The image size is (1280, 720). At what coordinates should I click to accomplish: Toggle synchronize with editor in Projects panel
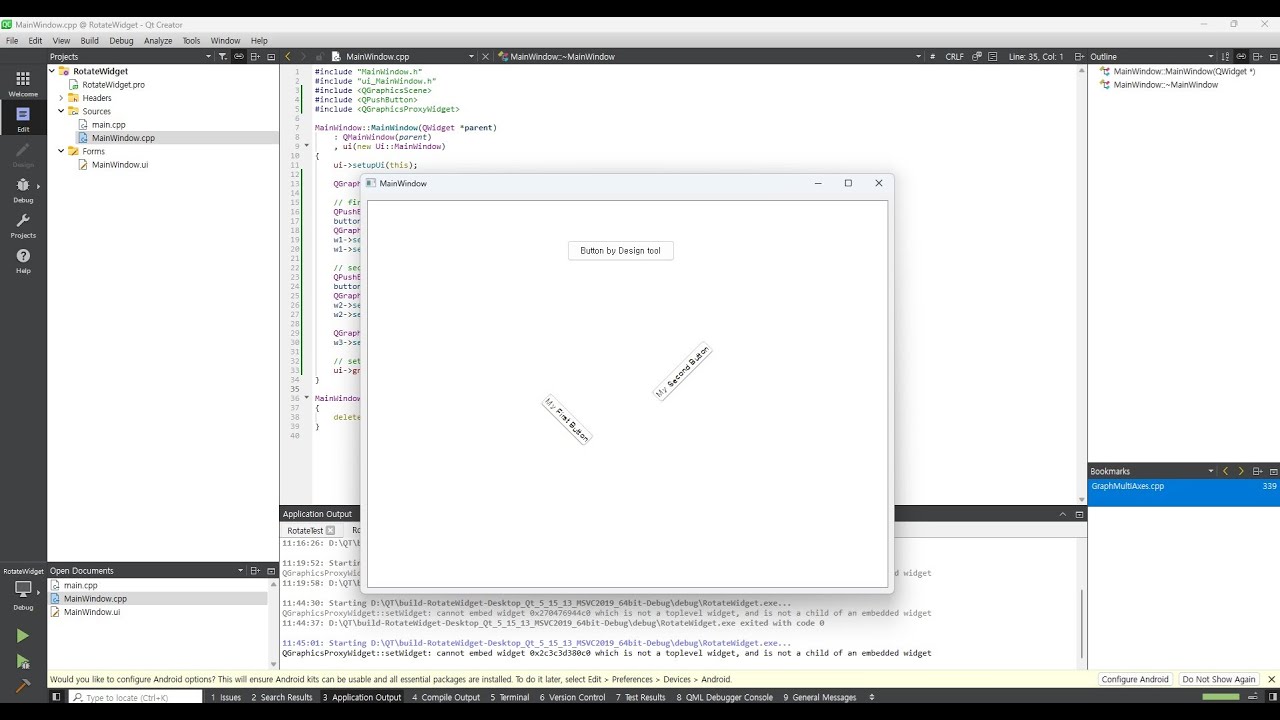pos(239,57)
